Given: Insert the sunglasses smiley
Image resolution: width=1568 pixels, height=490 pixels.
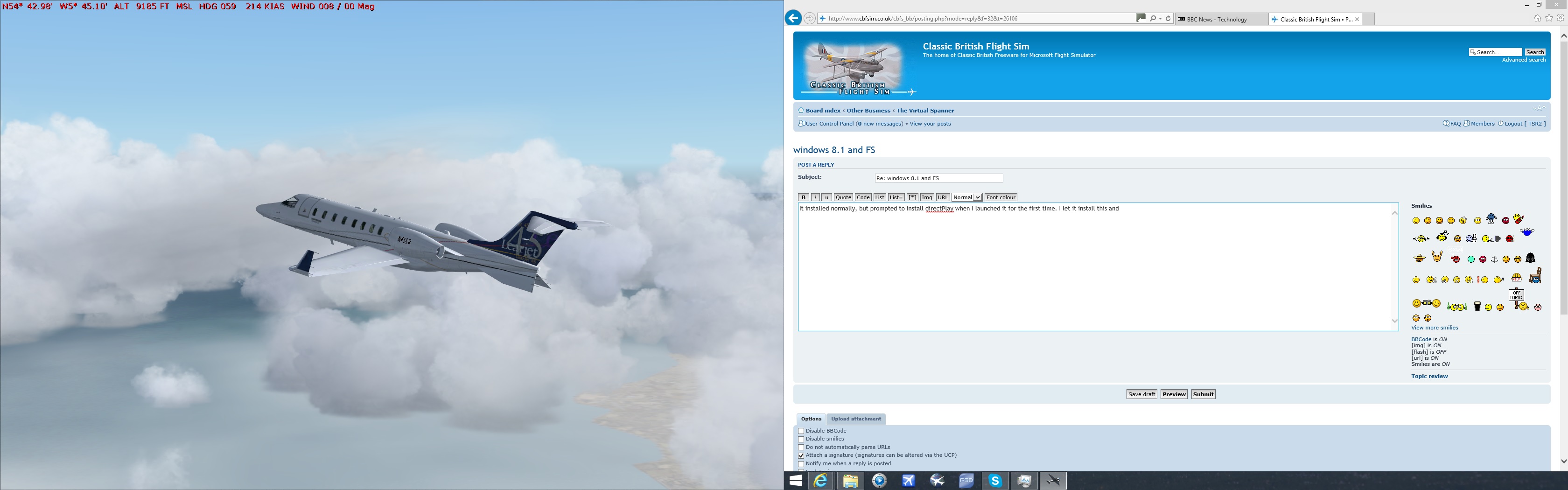Looking at the screenshot, I should pos(1518,259).
